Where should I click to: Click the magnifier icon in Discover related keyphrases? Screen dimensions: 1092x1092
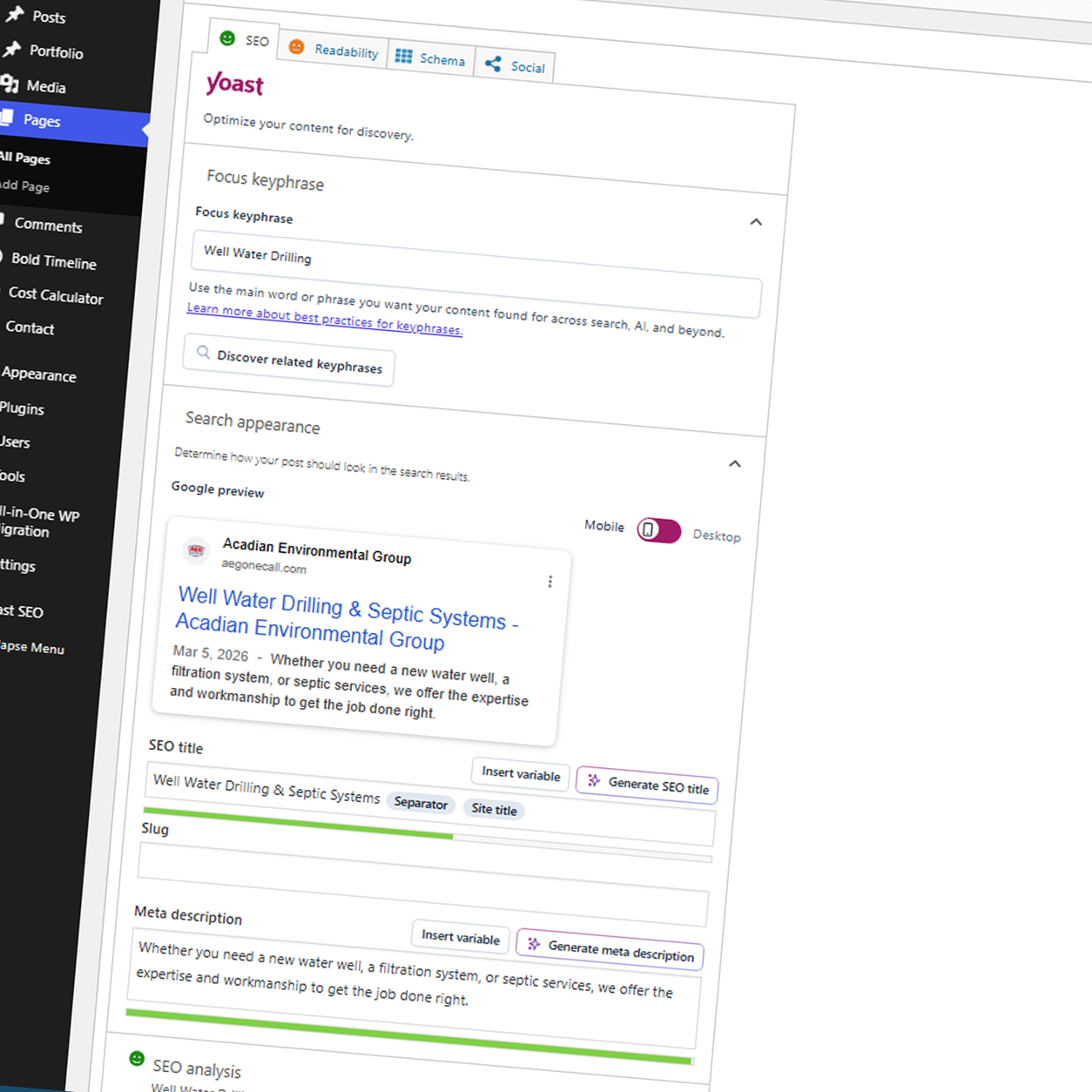(203, 353)
